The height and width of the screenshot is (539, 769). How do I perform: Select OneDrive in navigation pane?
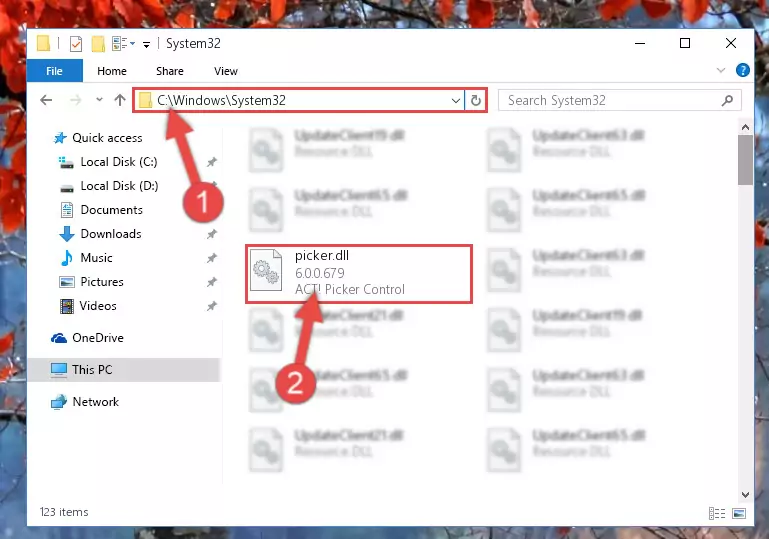click(98, 338)
